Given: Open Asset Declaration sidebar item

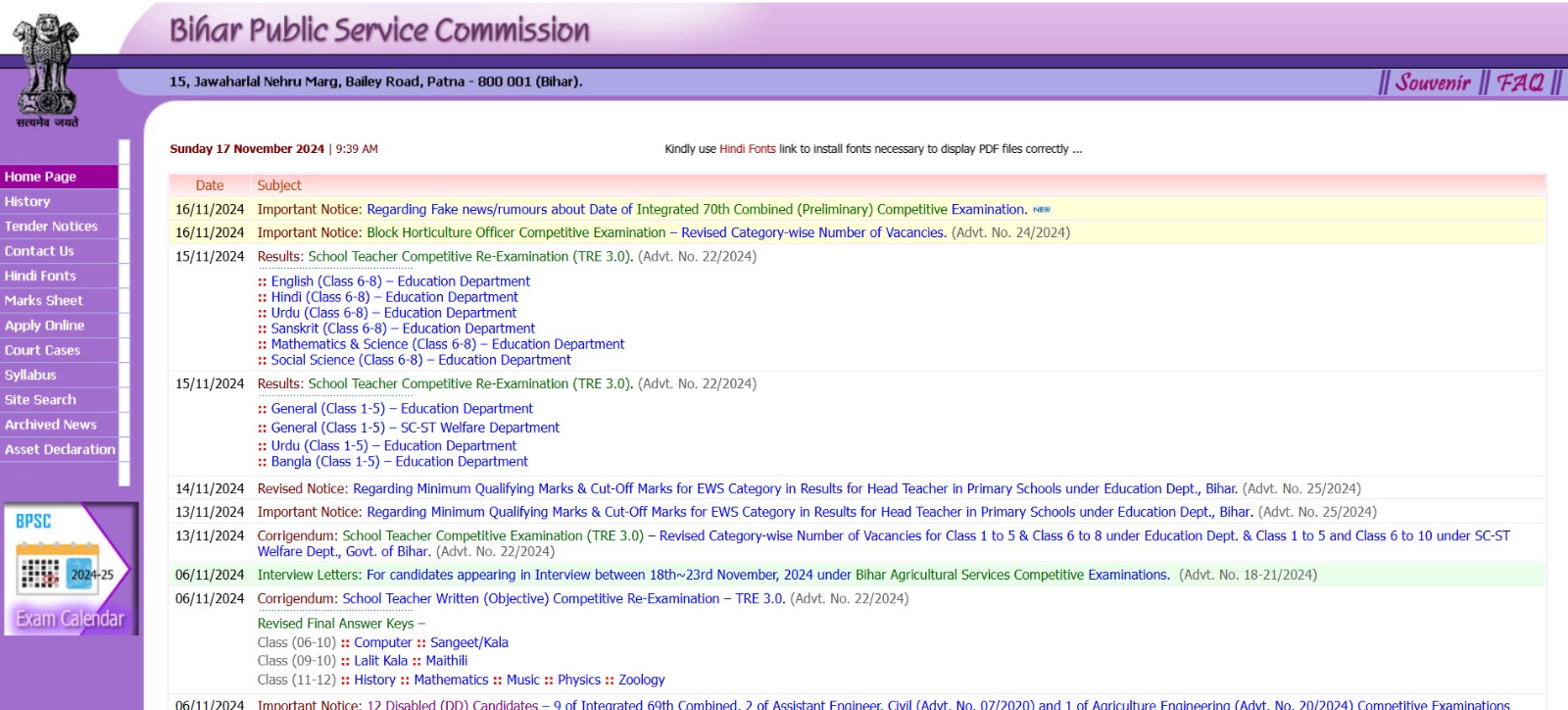Looking at the screenshot, I should click(60, 449).
